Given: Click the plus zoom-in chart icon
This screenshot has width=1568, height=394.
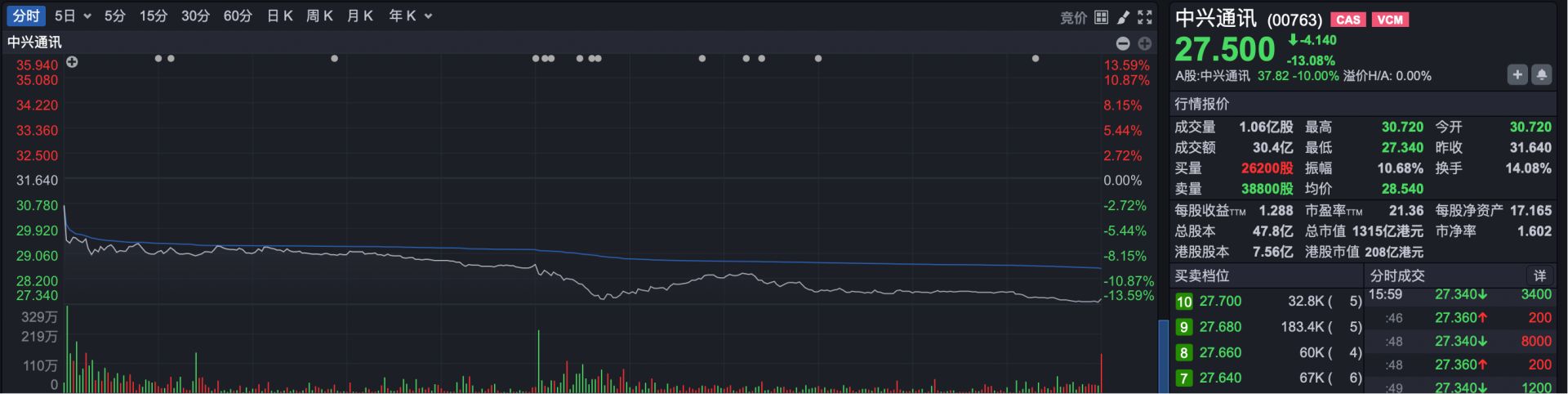Looking at the screenshot, I should pyautogui.click(x=1145, y=43).
